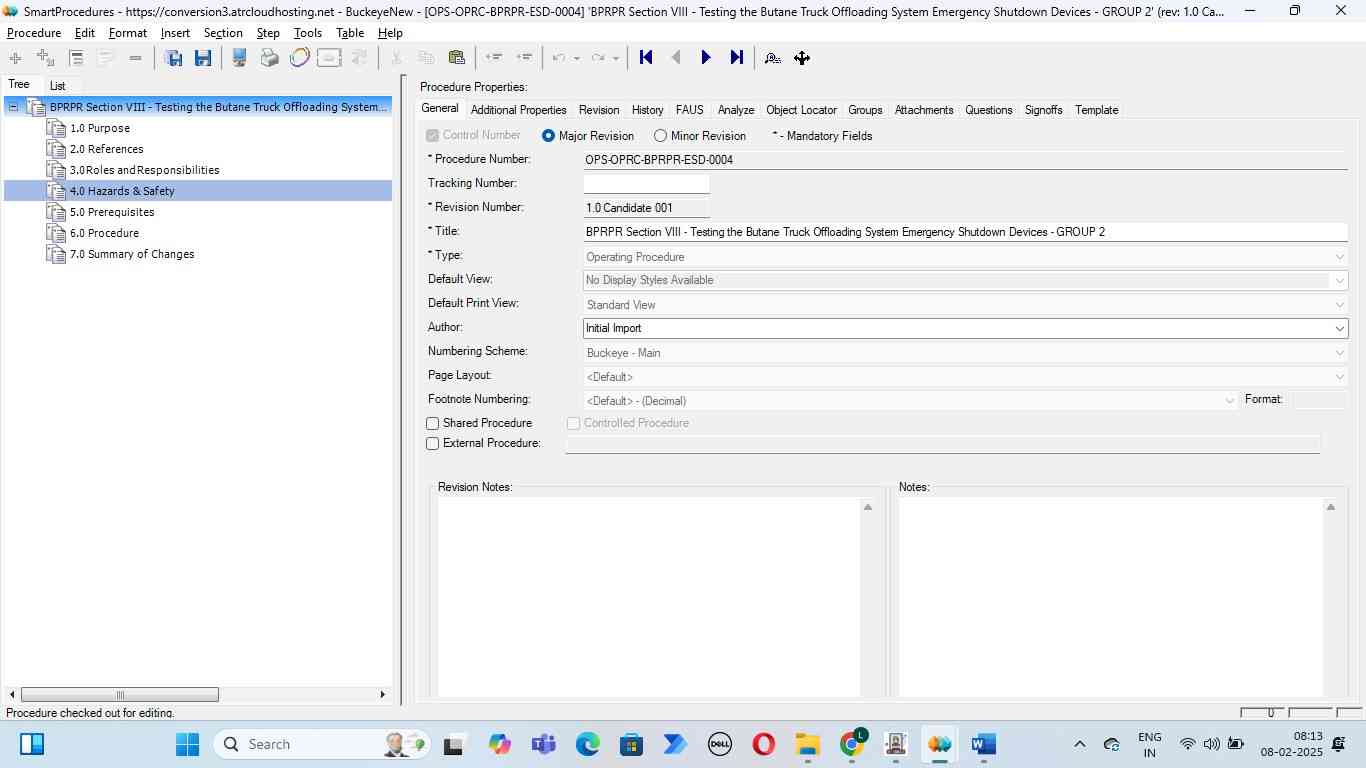Click the print preview monitor icon
This screenshot has height=768, width=1366.
pyautogui.click(x=239, y=58)
